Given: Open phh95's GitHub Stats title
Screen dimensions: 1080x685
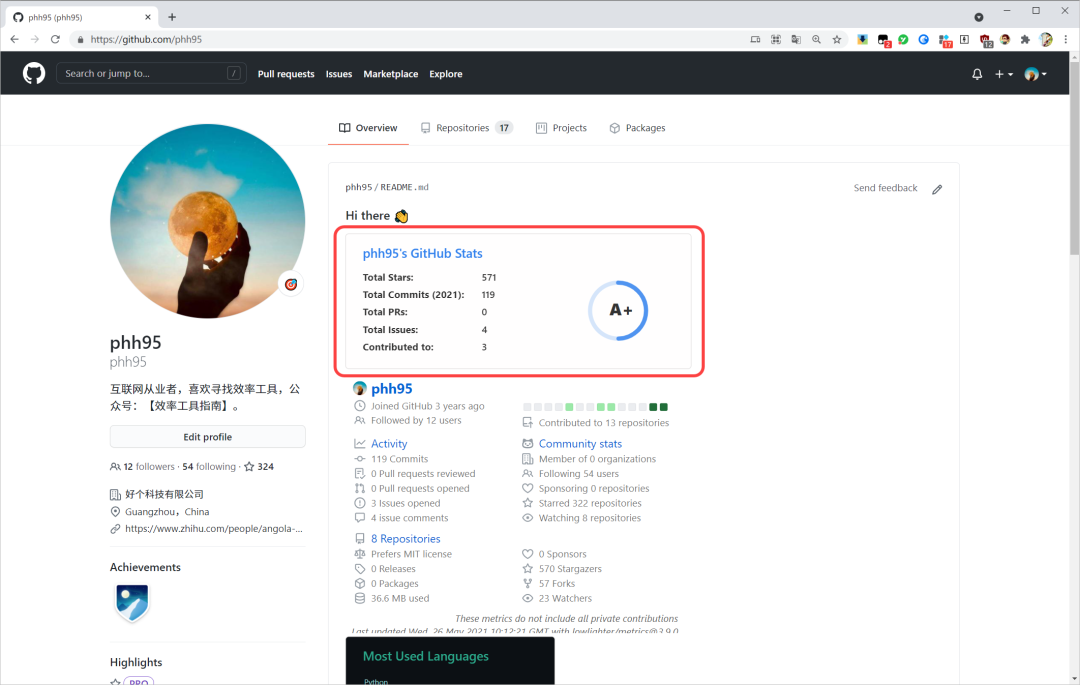Looking at the screenshot, I should click(x=422, y=253).
